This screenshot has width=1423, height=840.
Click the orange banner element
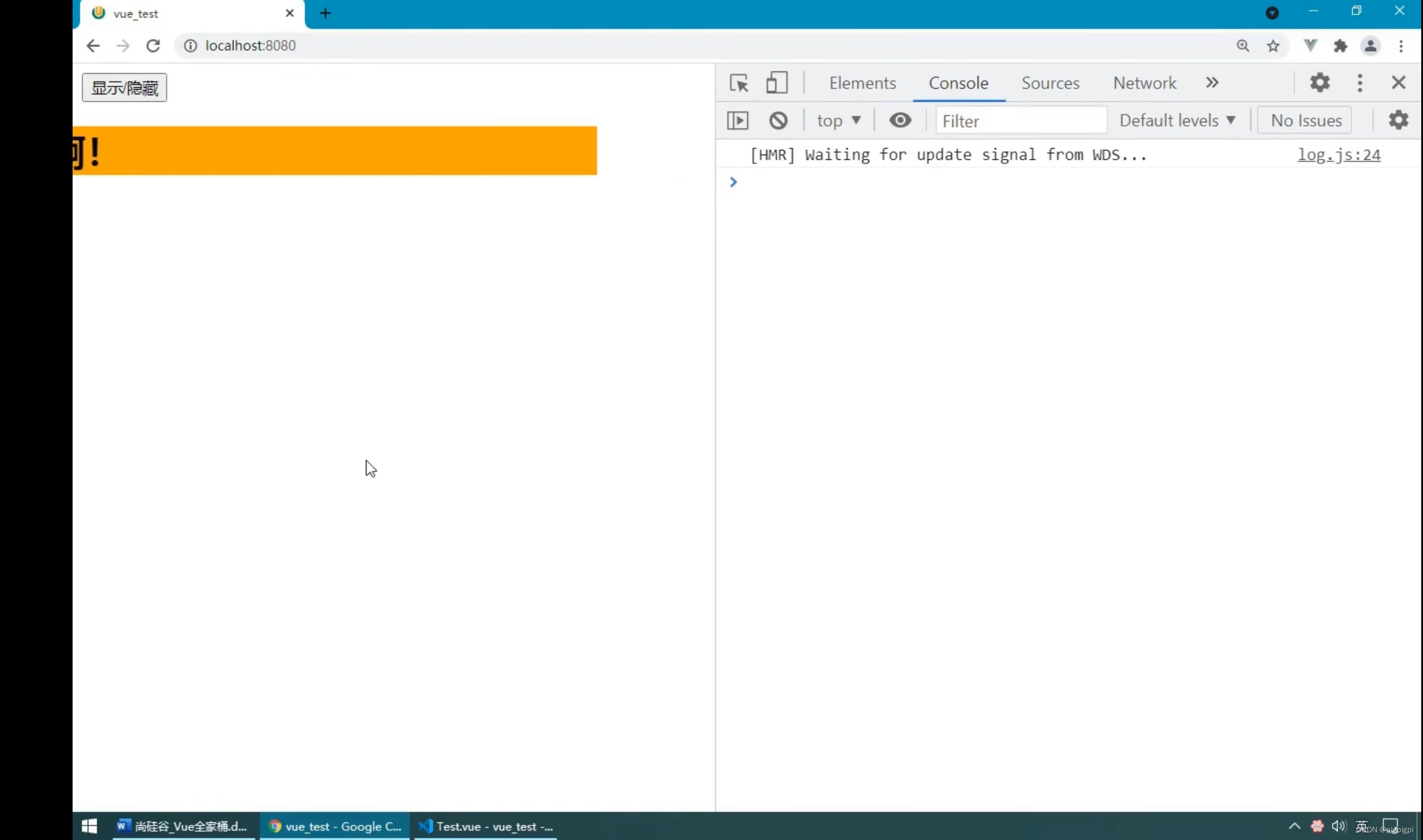point(335,150)
